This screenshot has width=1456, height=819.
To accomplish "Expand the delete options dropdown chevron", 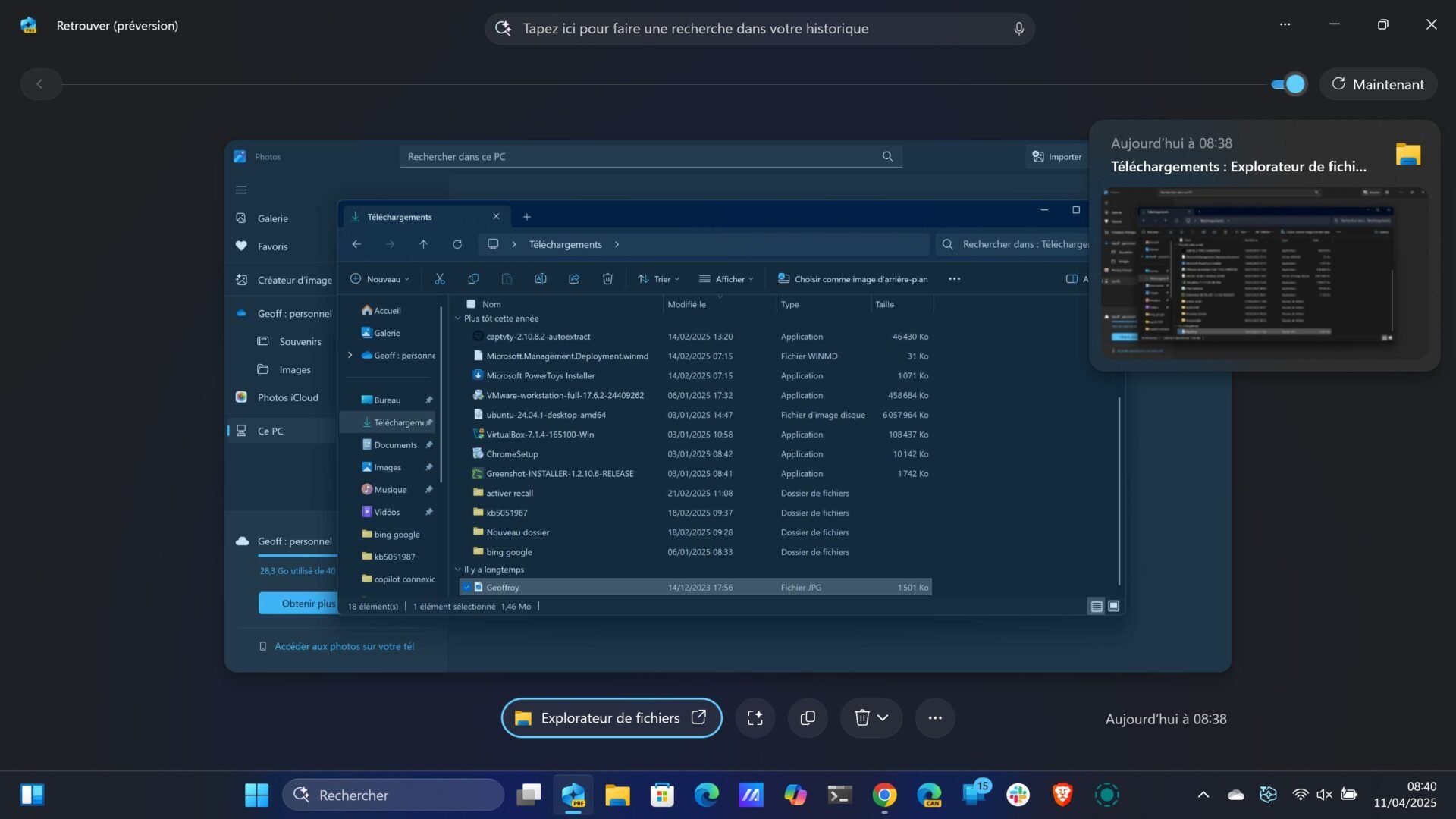I will (x=883, y=718).
